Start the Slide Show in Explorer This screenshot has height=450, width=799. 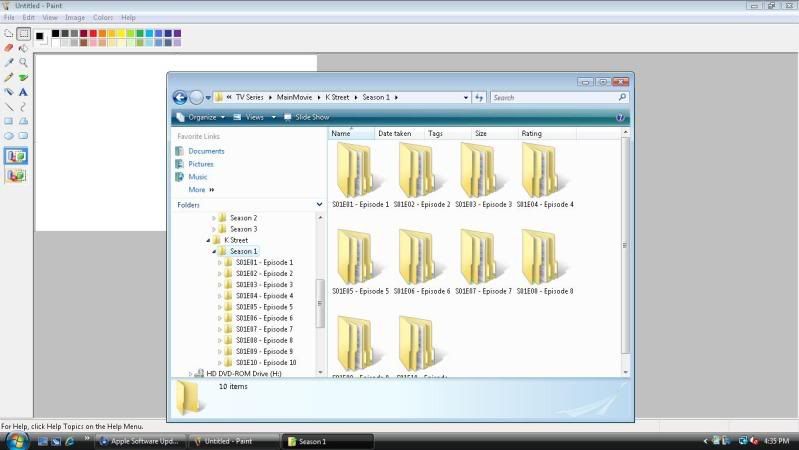coord(307,117)
